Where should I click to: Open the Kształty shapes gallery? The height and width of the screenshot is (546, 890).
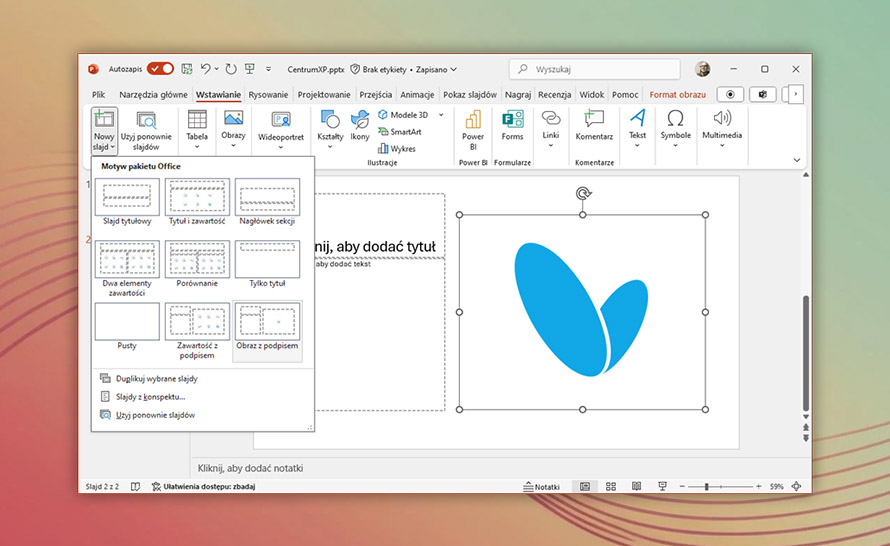coord(330,130)
